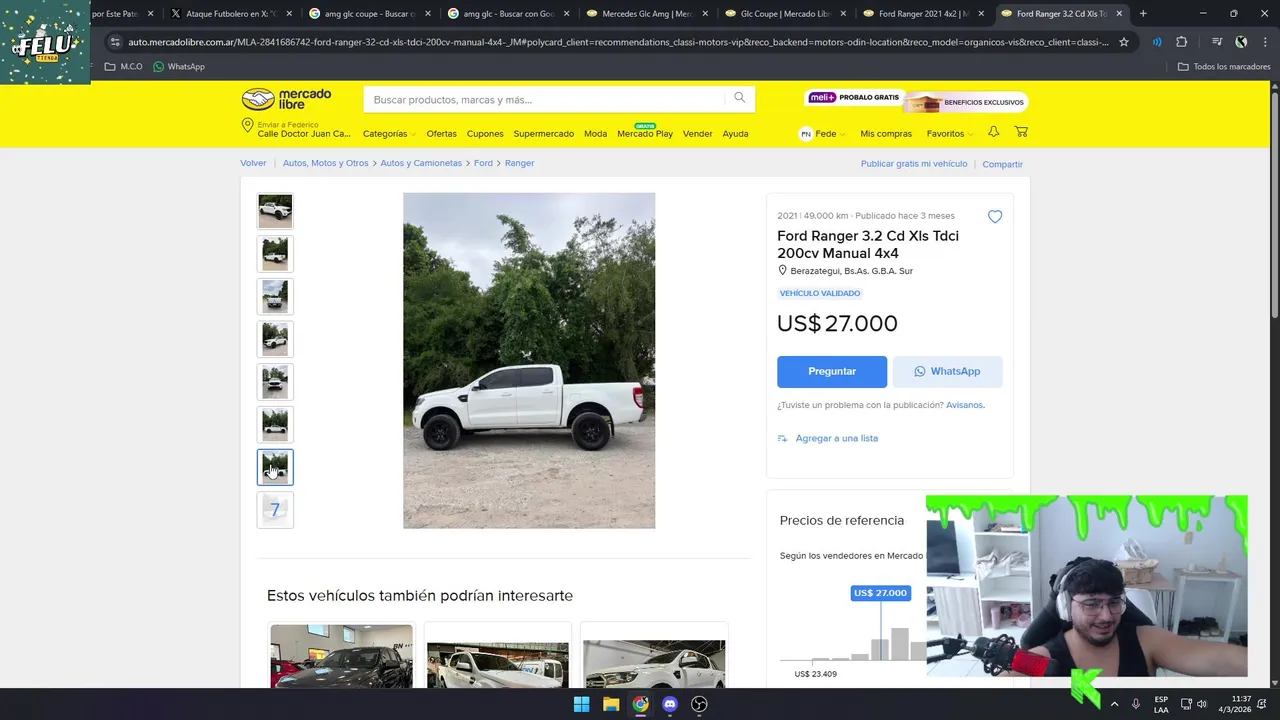Open Ayuda in the navigation menu
The width and height of the screenshot is (1280, 720).
point(735,133)
